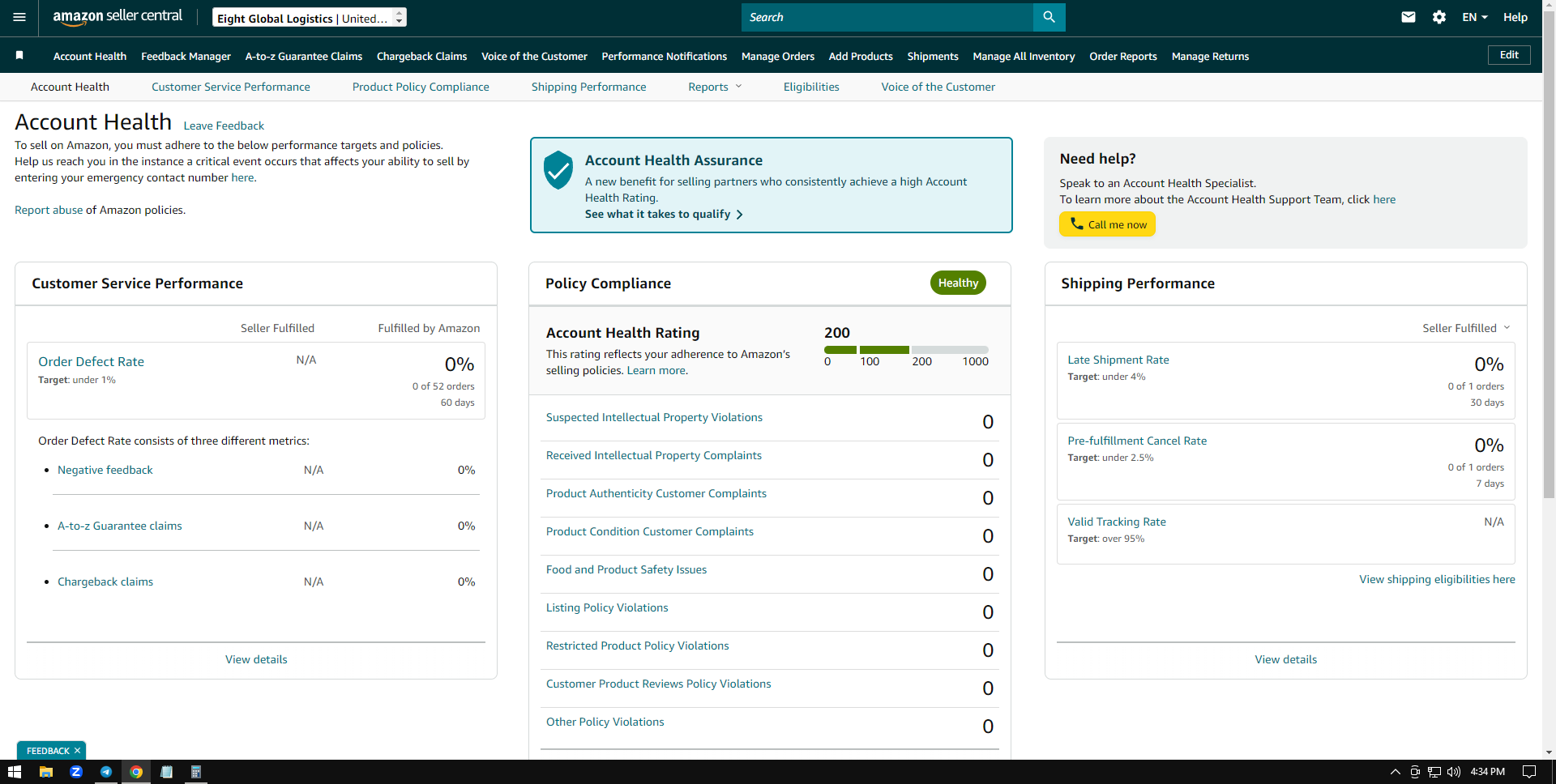The width and height of the screenshot is (1556, 784).
Task: Open the hamburger navigation menu
Action: [19, 17]
